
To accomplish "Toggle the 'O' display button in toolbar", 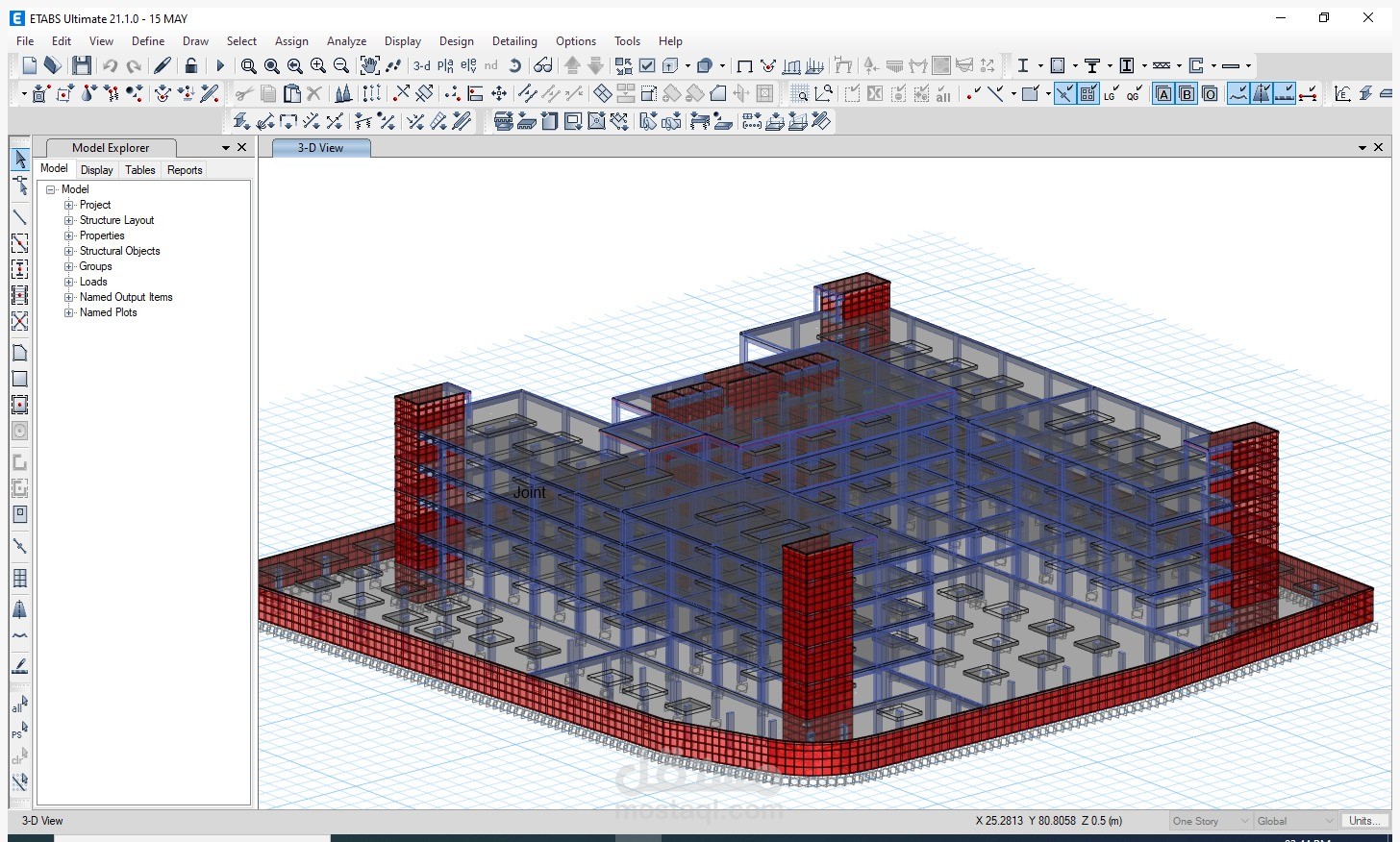I will pyautogui.click(x=1210, y=93).
